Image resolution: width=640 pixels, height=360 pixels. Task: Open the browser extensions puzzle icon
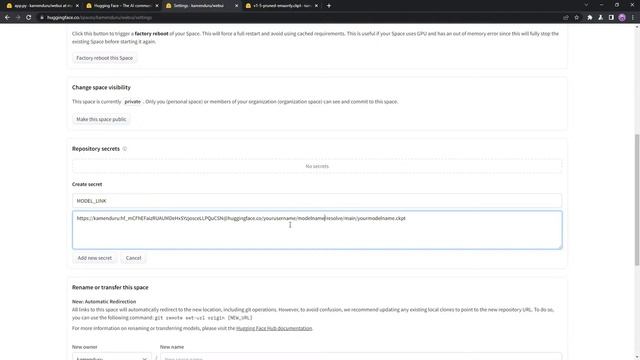pyautogui.click(x=590, y=18)
